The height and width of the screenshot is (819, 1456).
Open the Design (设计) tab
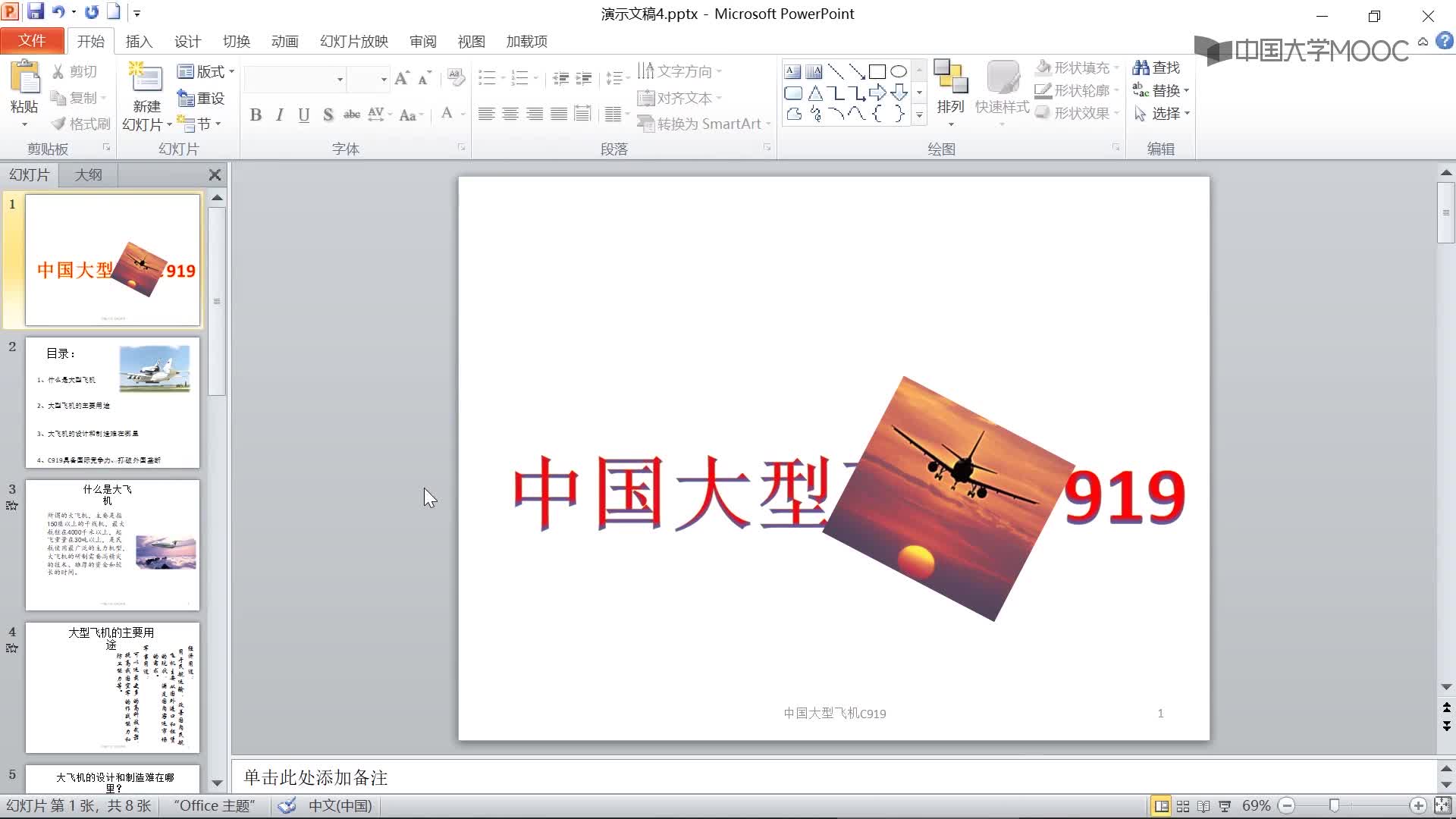tap(187, 41)
